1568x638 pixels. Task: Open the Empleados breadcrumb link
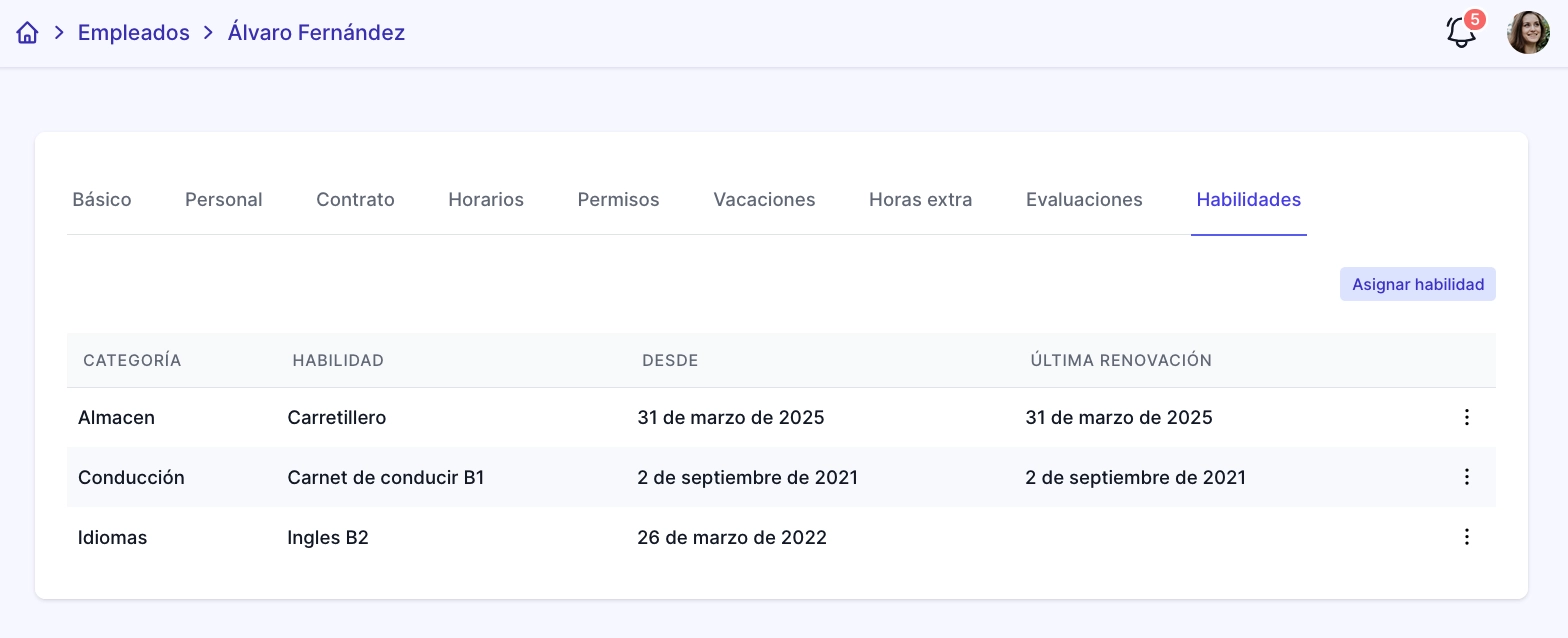(x=133, y=32)
